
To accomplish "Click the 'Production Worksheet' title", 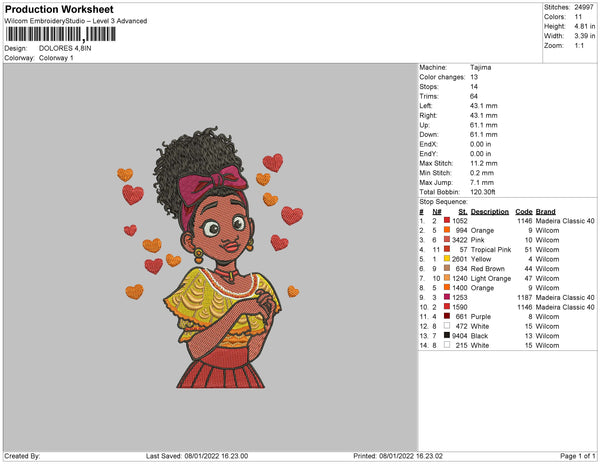I will tap(59, 10).
